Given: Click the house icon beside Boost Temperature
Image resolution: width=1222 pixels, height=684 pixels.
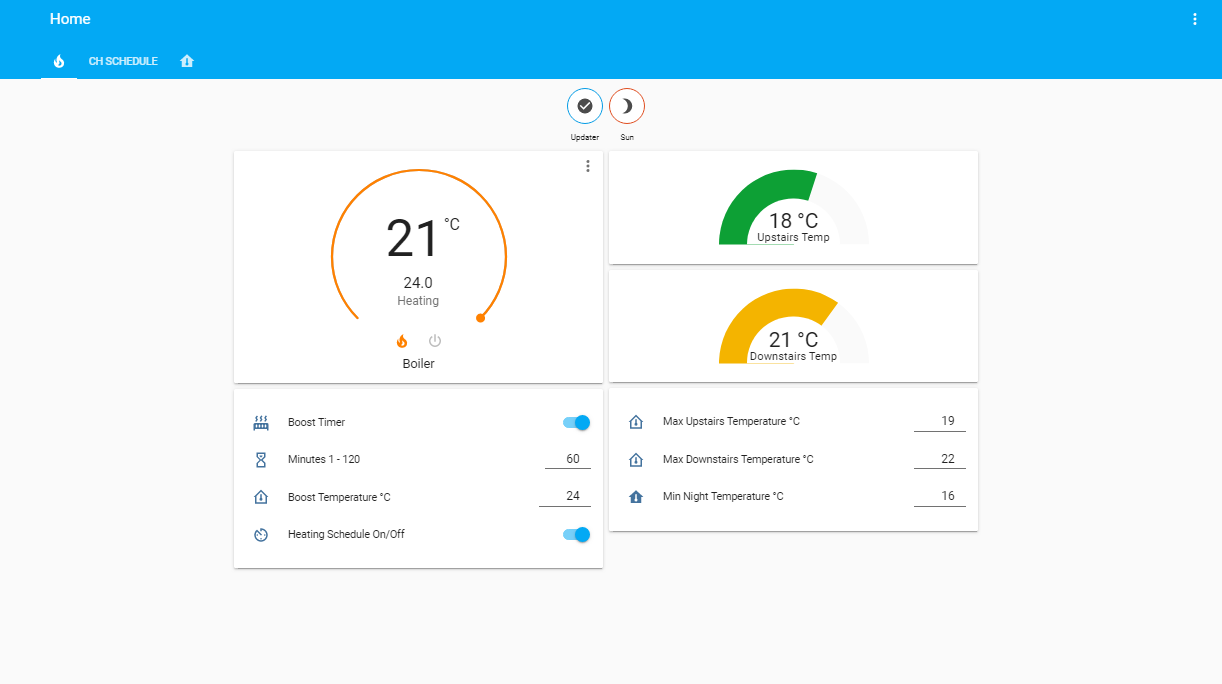Looking at the screenshot, I should [261, 497].
